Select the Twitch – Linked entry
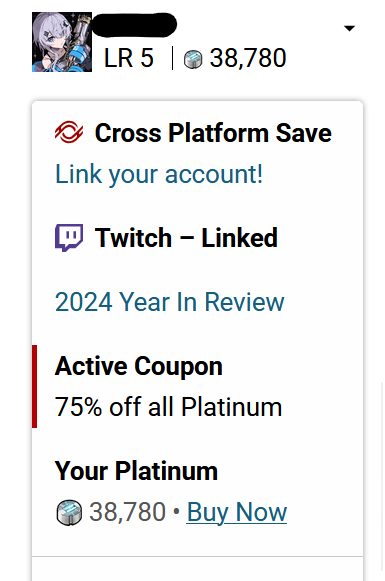Image resolution: width=385 pixels, height=581 pixels. pos(186,238)
